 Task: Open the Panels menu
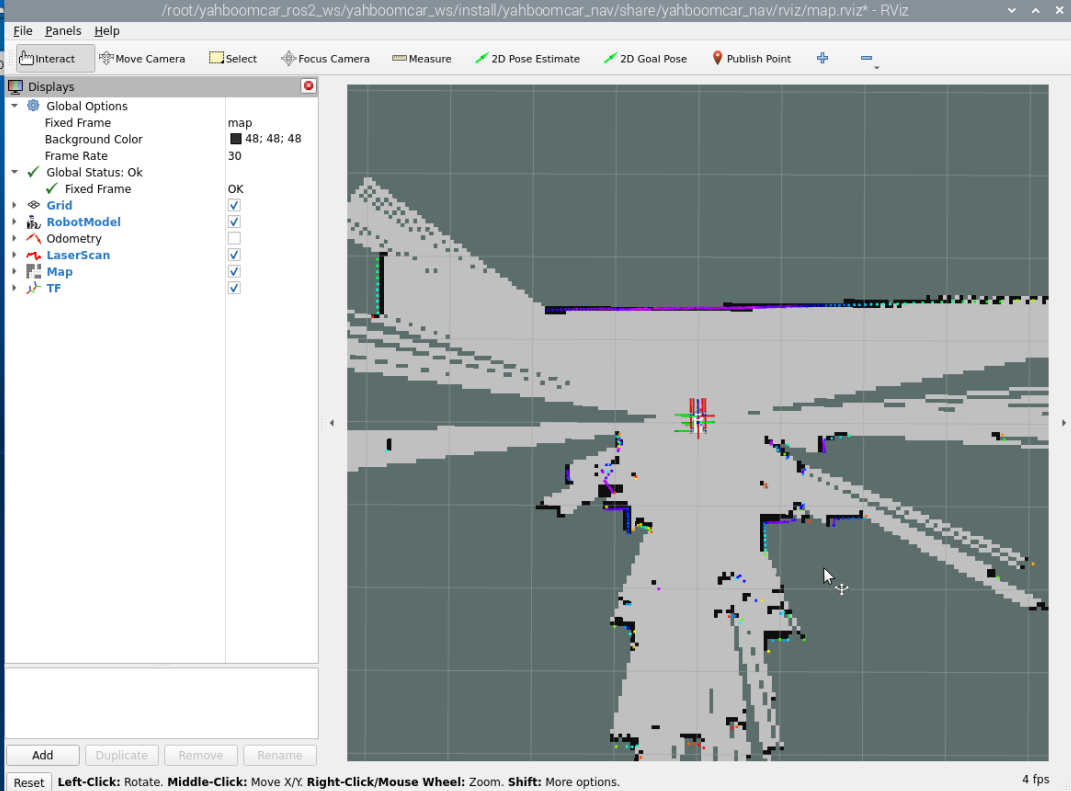(63, 31)
